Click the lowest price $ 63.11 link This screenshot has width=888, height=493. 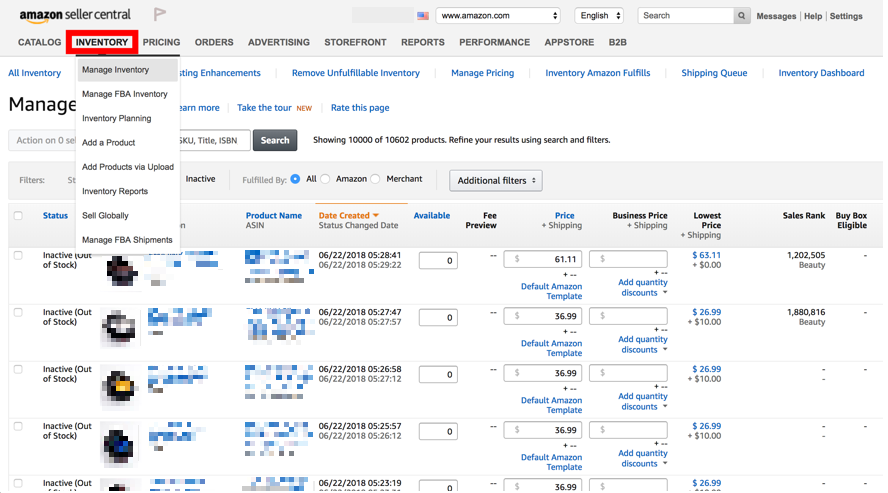coord(706,255)
